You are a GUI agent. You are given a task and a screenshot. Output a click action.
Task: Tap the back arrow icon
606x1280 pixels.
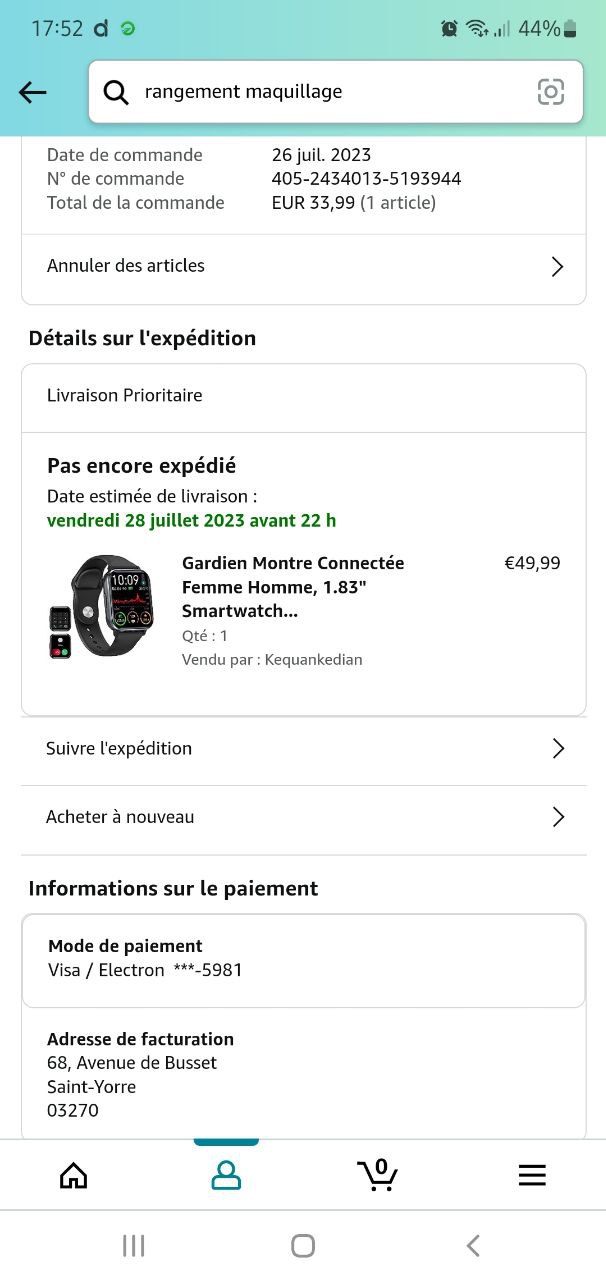tap(33, 92)
